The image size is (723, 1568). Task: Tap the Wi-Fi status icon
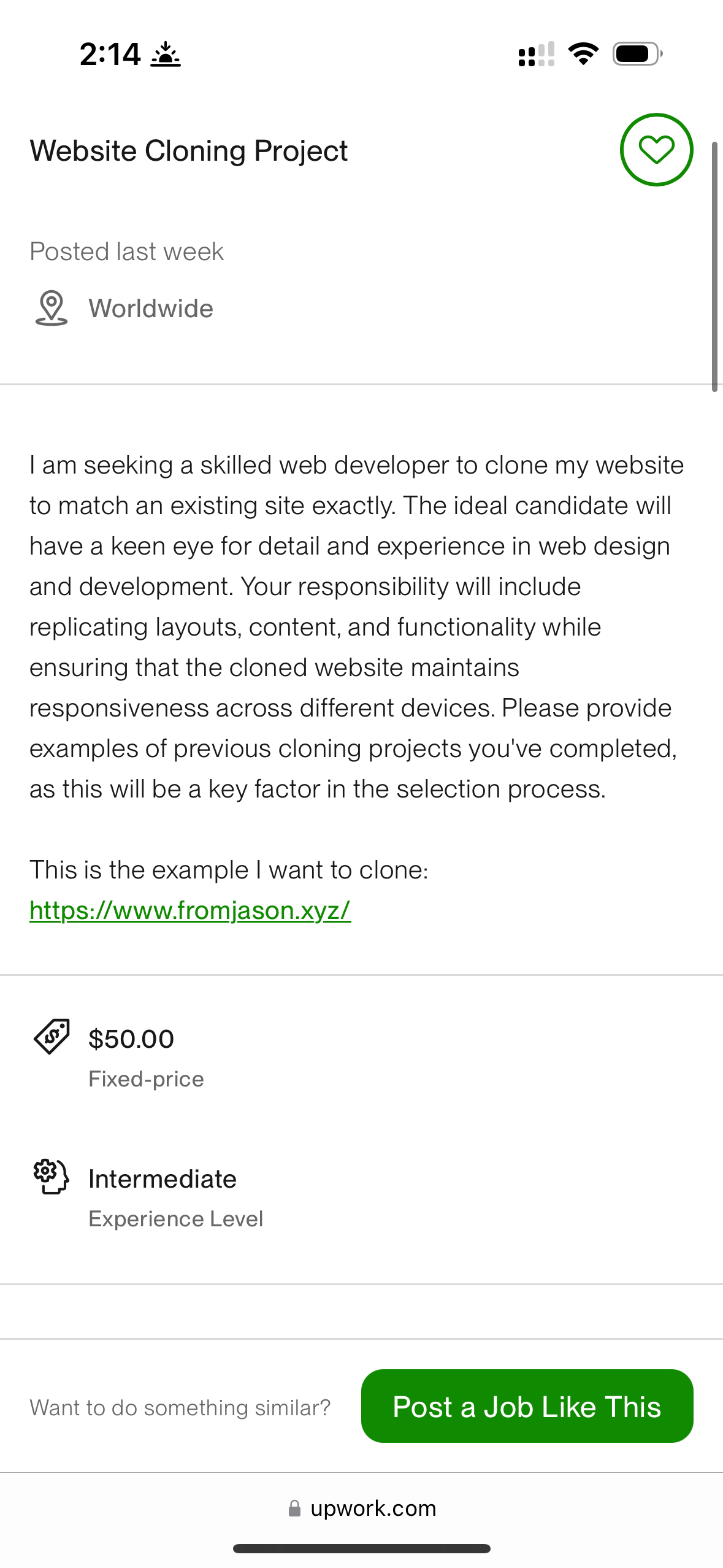point(583,54)
